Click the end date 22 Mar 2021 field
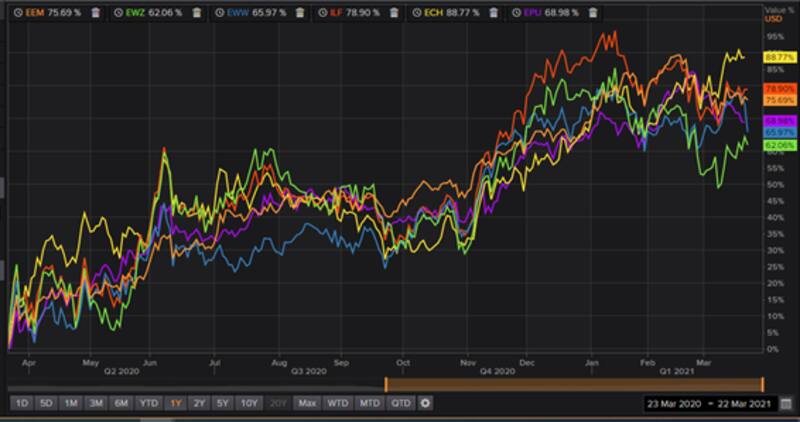This screenshot has width=800, height=422. pyautogui.click(x=744, y=403)
